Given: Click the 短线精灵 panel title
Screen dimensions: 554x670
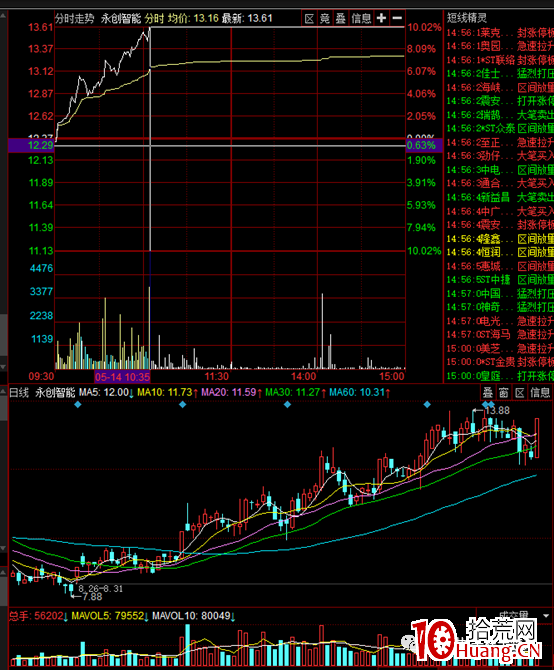Looking at the screenshot, I should [x=466, y=18].
